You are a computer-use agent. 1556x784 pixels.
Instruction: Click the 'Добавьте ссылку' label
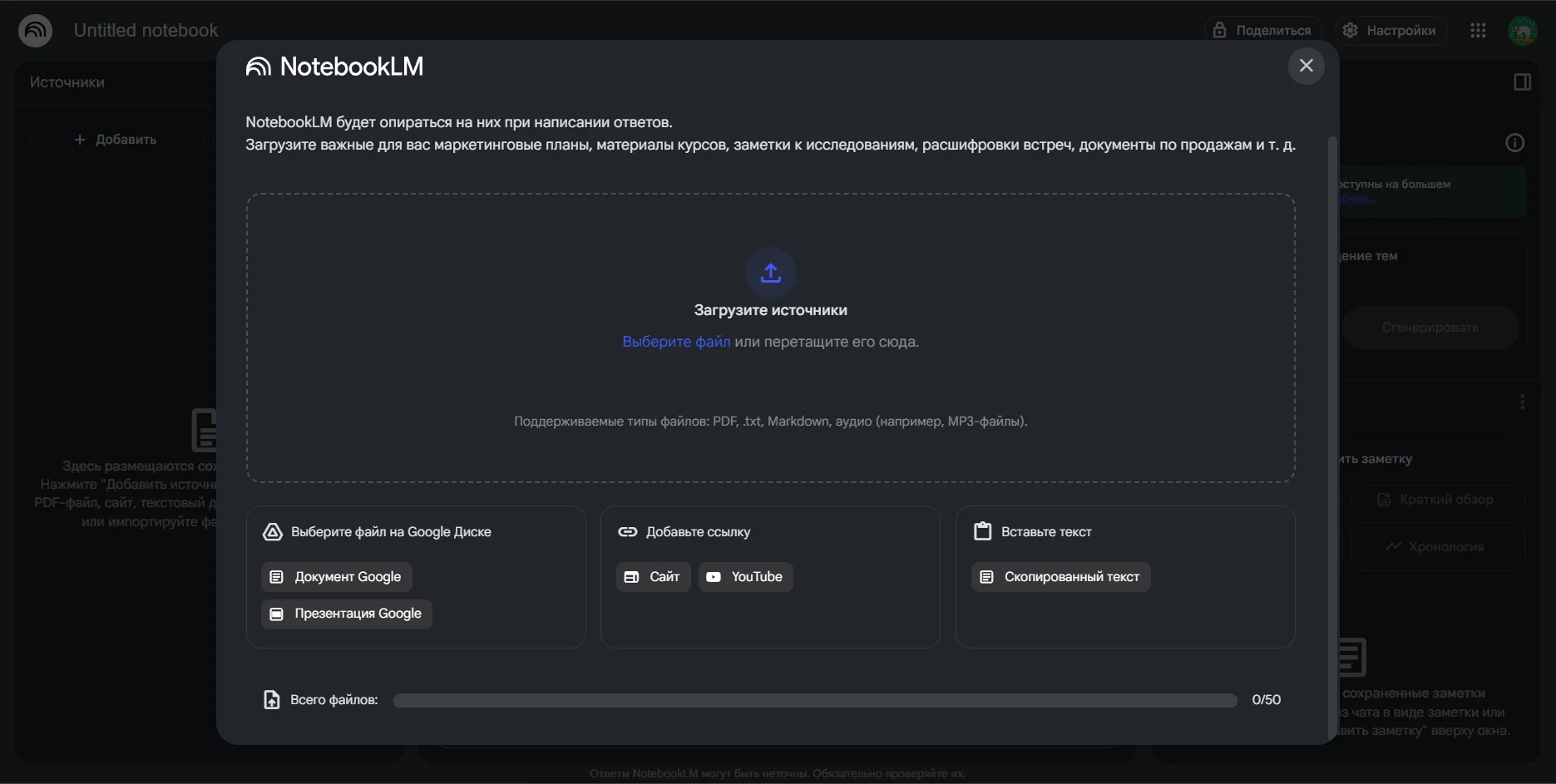coord(698,532)
